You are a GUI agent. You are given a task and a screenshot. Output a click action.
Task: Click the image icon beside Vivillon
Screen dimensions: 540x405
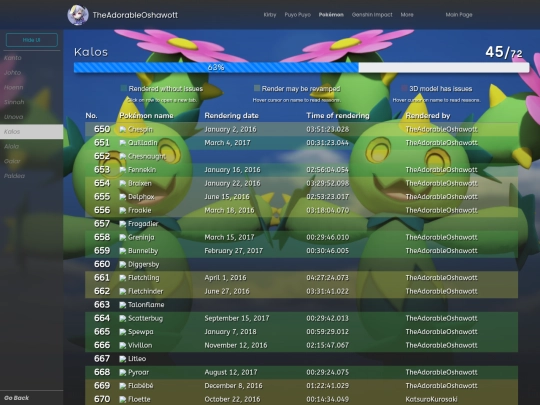click(x=123, y=345)
